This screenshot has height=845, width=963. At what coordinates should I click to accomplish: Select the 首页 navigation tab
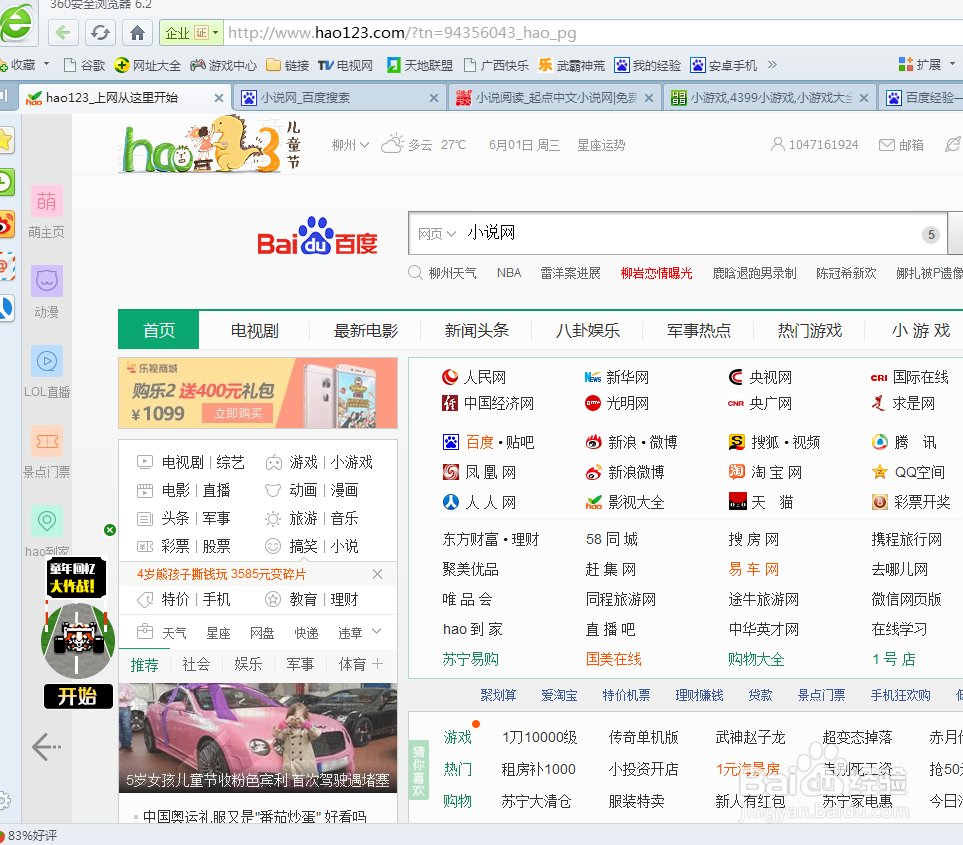[x=158, y=331]
